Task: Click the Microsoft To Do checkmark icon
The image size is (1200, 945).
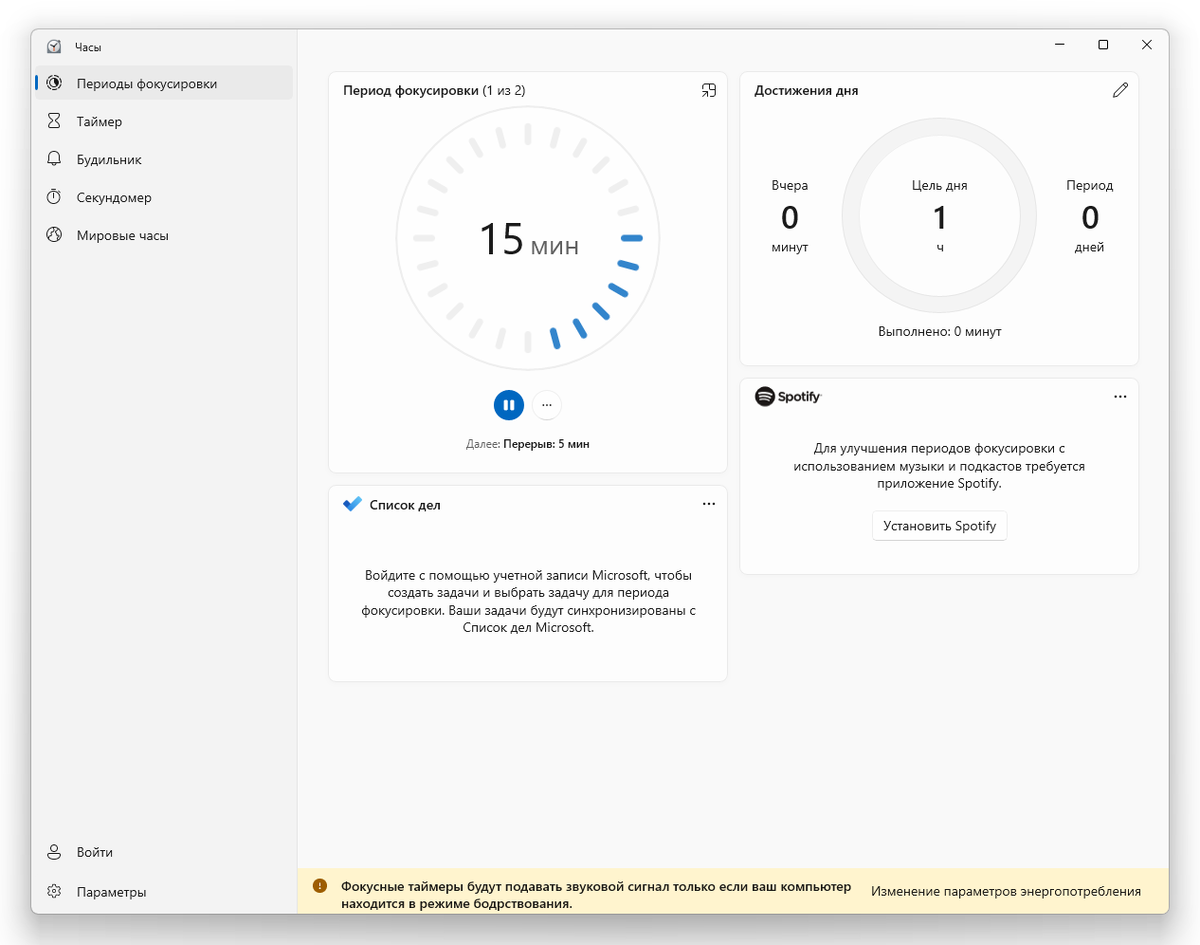Action: tap(352, 504)
